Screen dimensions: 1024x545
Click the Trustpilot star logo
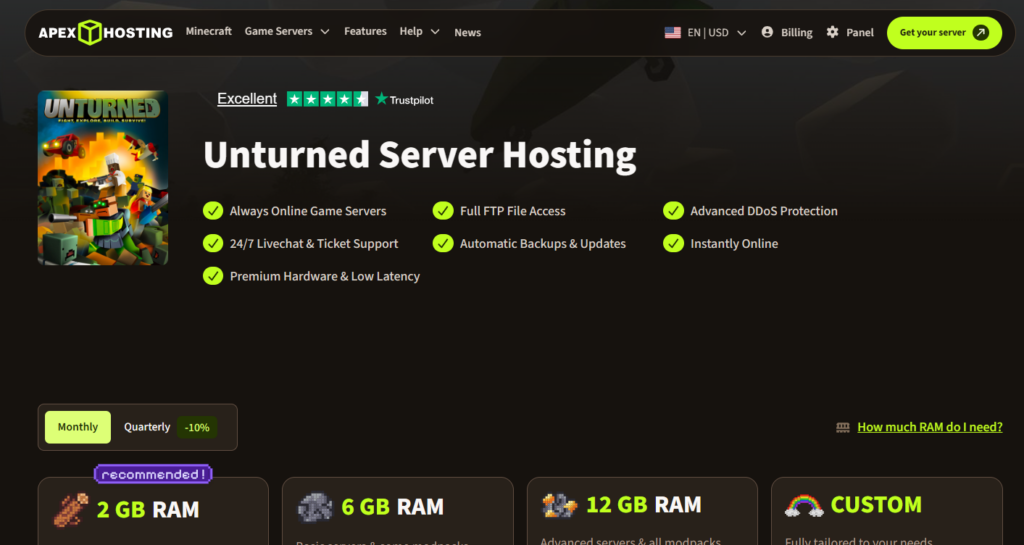381,99
